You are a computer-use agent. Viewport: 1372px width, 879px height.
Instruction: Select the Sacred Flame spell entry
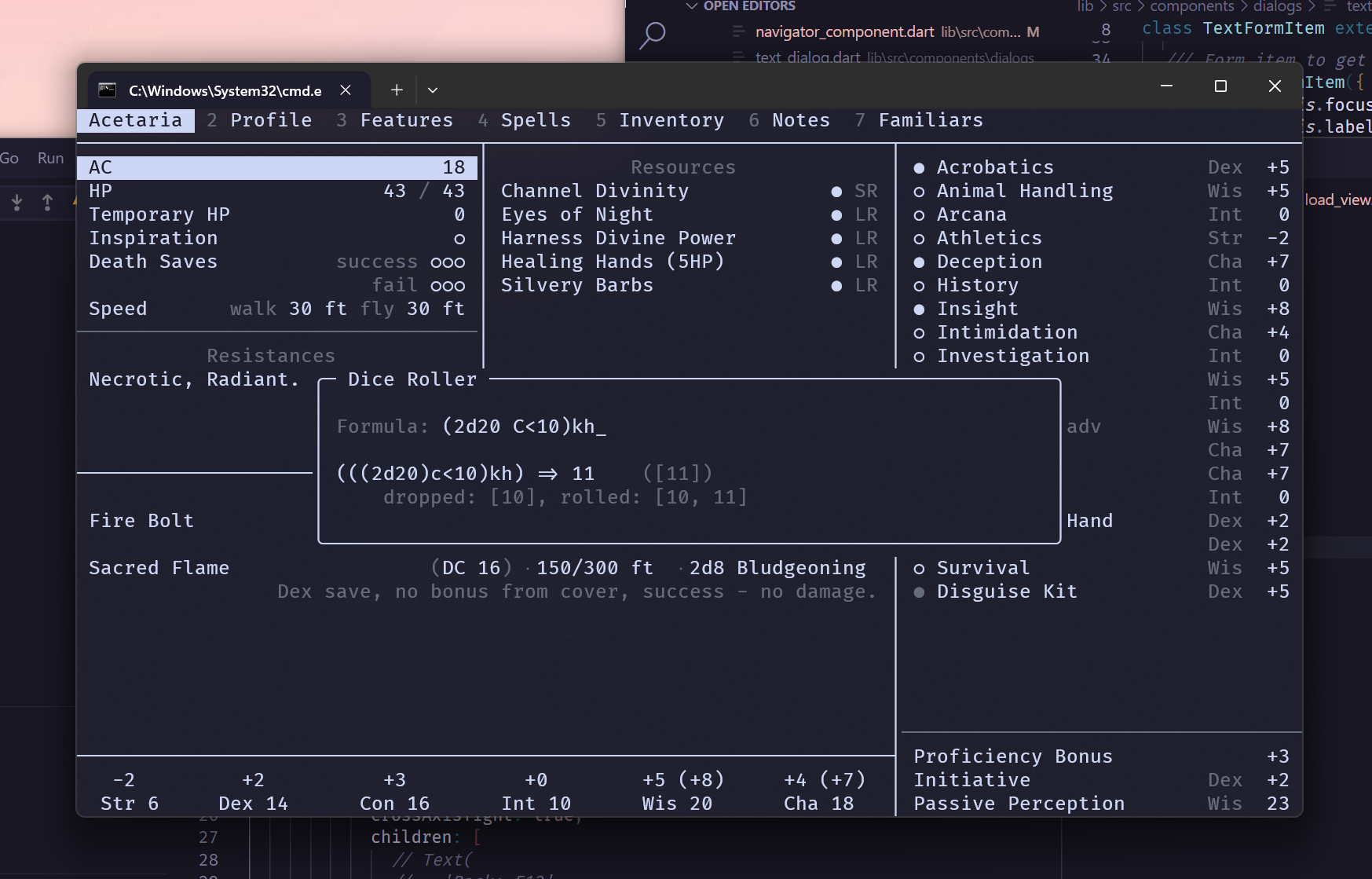pyautogui.click(x=159, y=567)
